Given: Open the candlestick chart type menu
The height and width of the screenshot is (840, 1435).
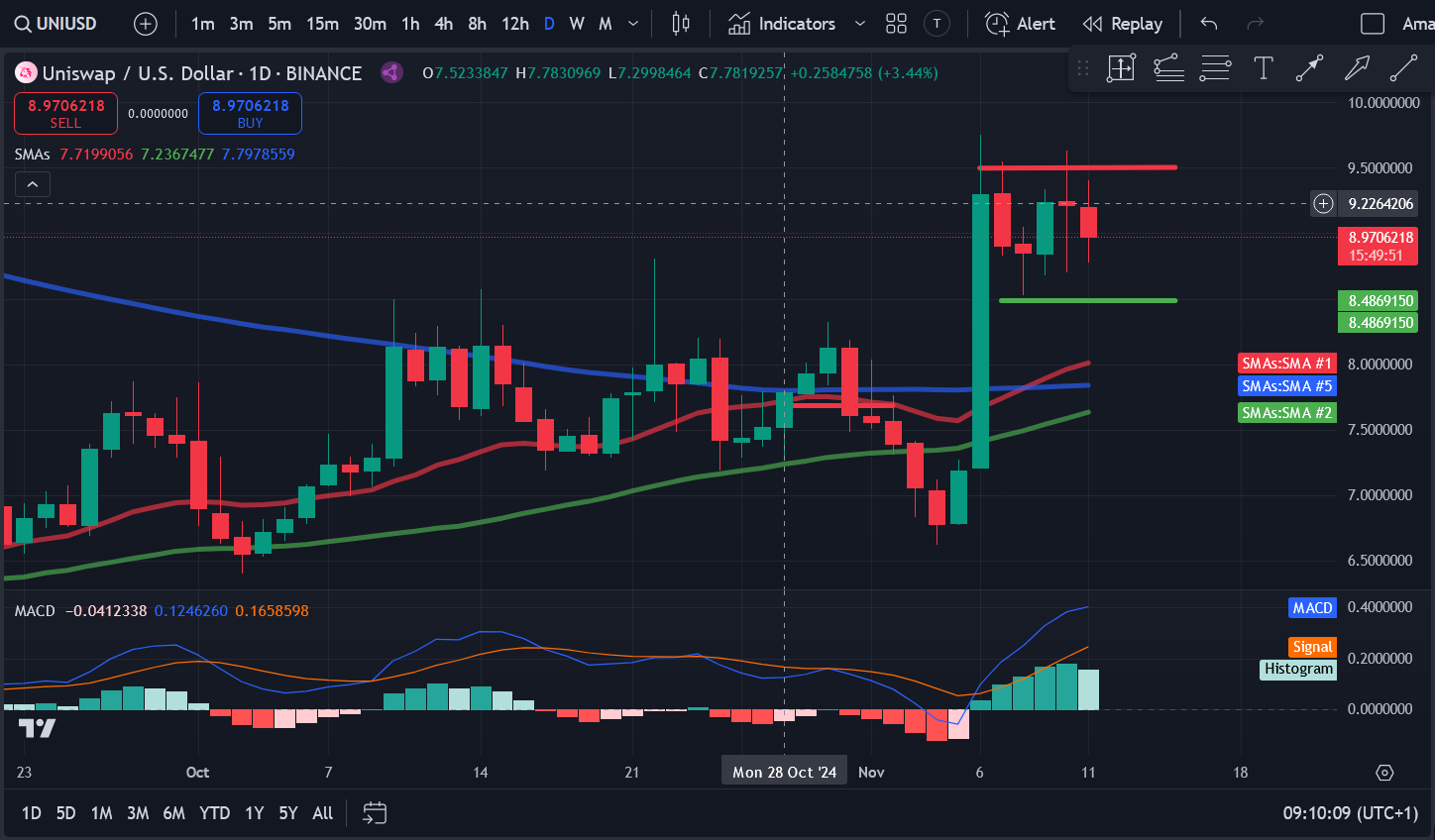Looking at the screenshot, I should (681, 24).
